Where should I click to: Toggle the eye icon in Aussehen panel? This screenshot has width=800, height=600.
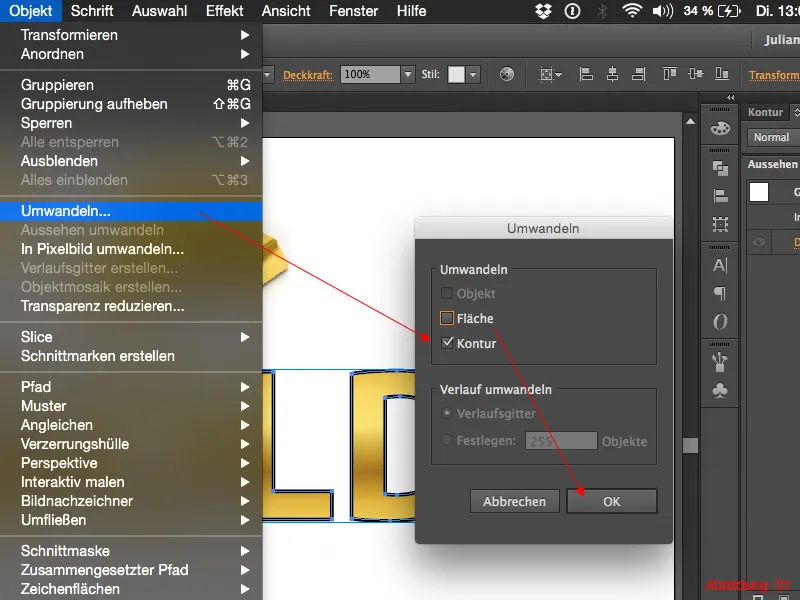pos(759,242)
